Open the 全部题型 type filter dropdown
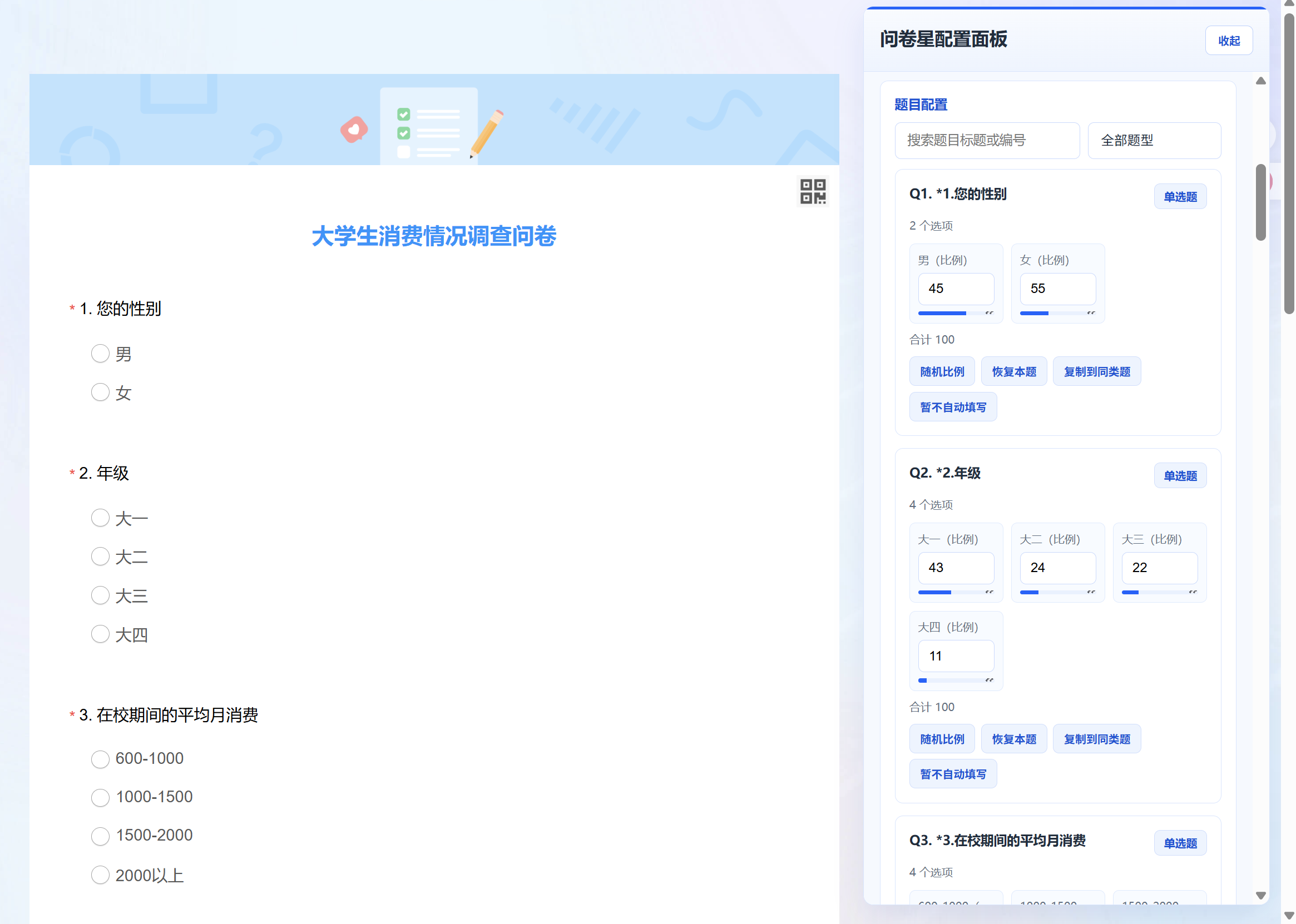1296x924 pixels. [x=1154, y=141]
